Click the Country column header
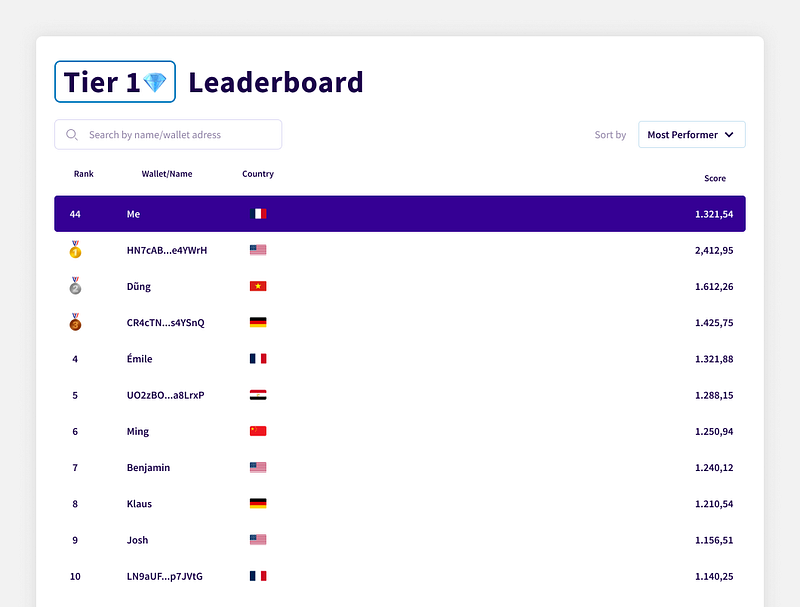The height and width of the screenshot is (607, 800). point(258,174)
